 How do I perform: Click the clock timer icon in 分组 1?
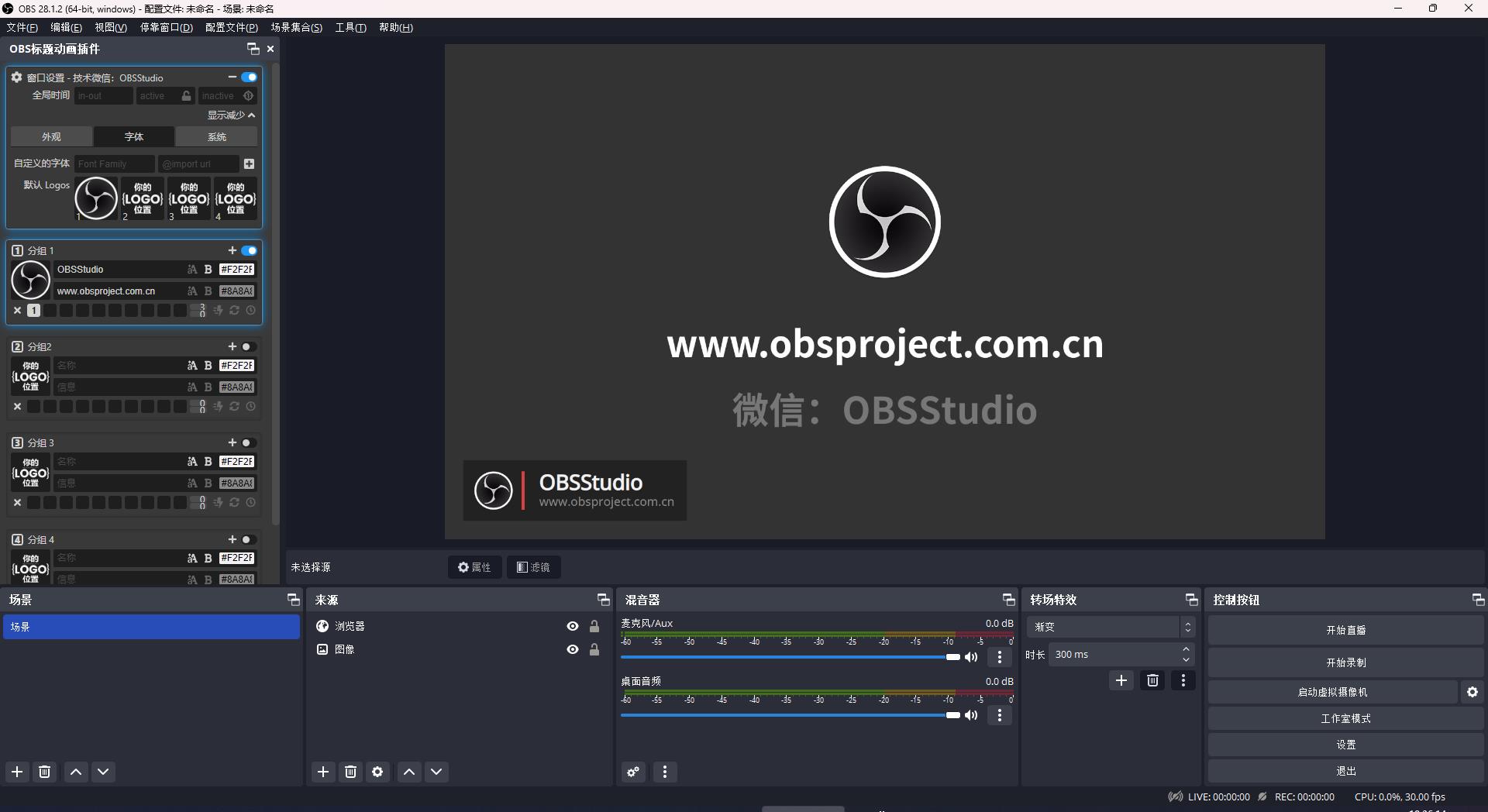click(250, 310)
